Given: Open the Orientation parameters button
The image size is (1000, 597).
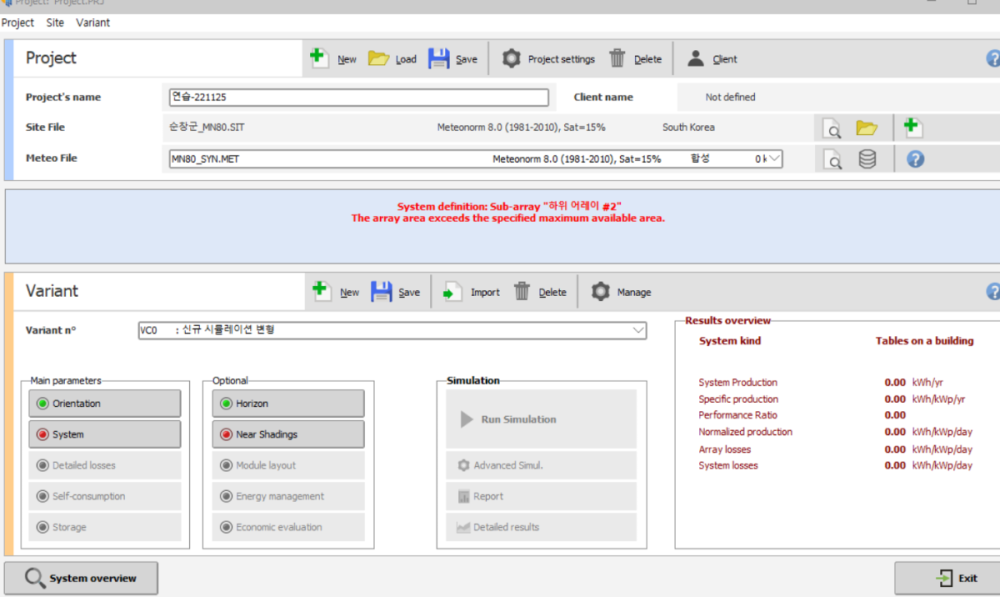Looking at the screenshot, I should [x=105, y=404].
